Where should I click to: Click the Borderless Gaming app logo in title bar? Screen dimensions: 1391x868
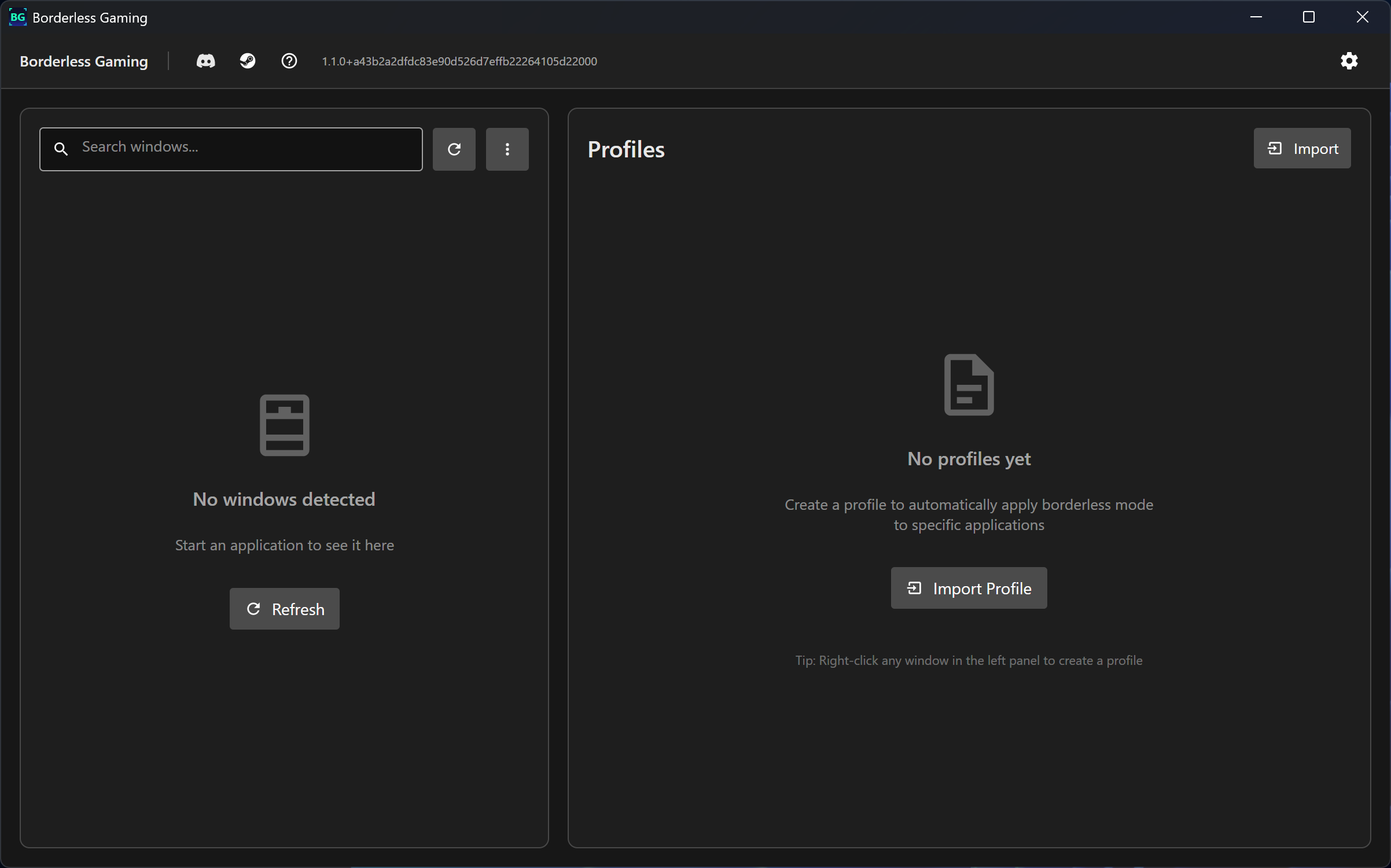(x=18, y=17)
